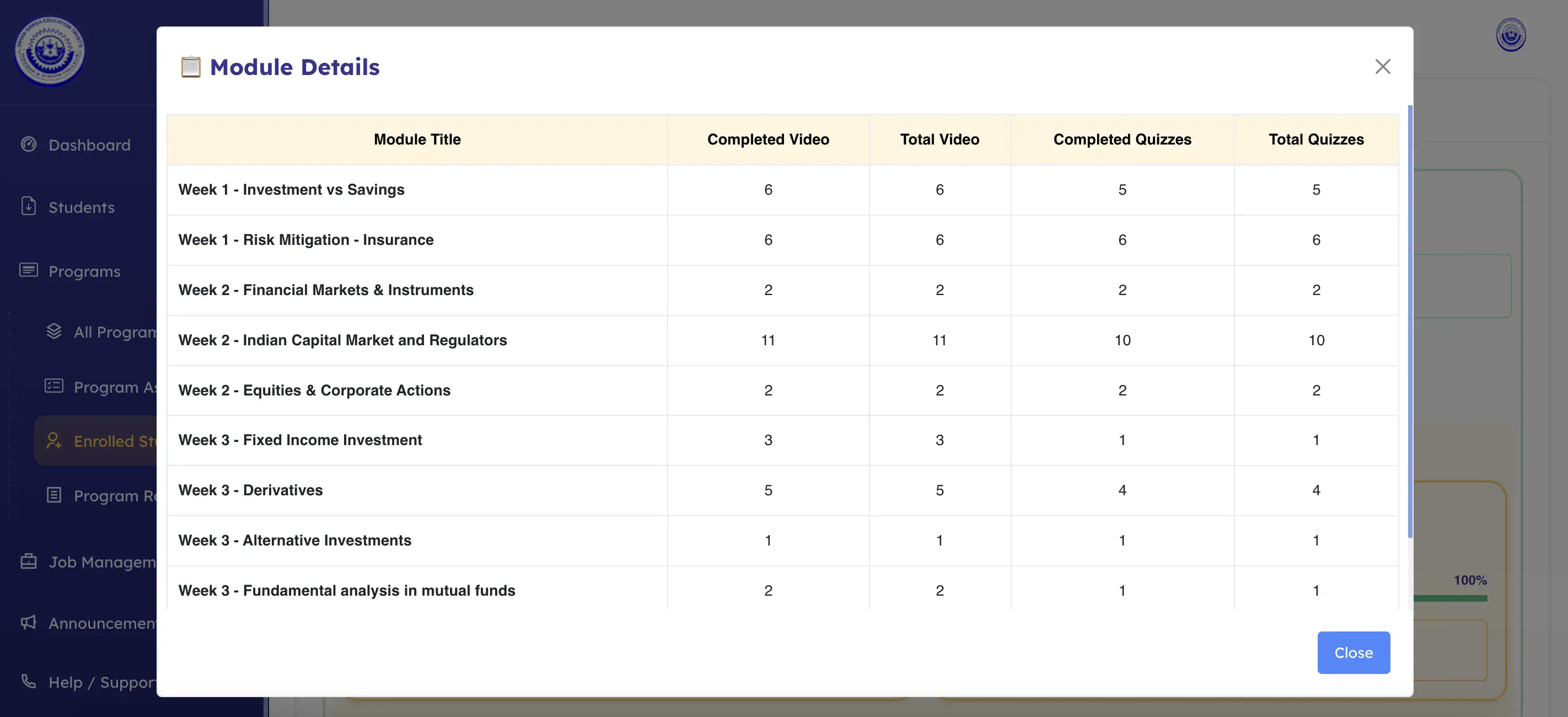
Task: Click the All Programs layers icon
Action: pos(54,331)
